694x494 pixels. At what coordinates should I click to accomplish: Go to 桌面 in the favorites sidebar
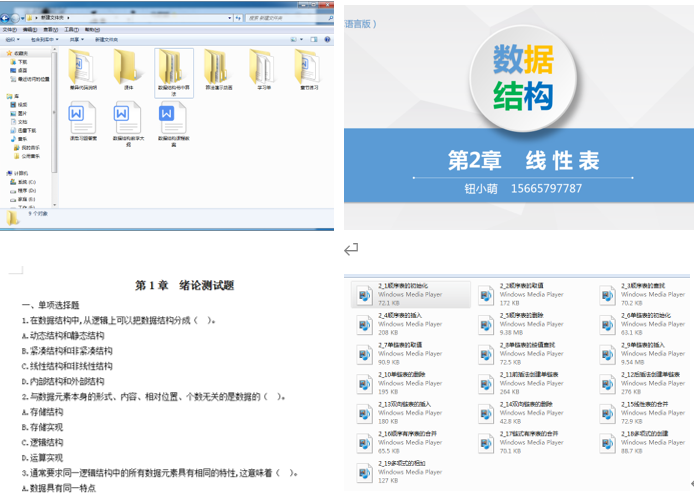click(x=22, y=70)
